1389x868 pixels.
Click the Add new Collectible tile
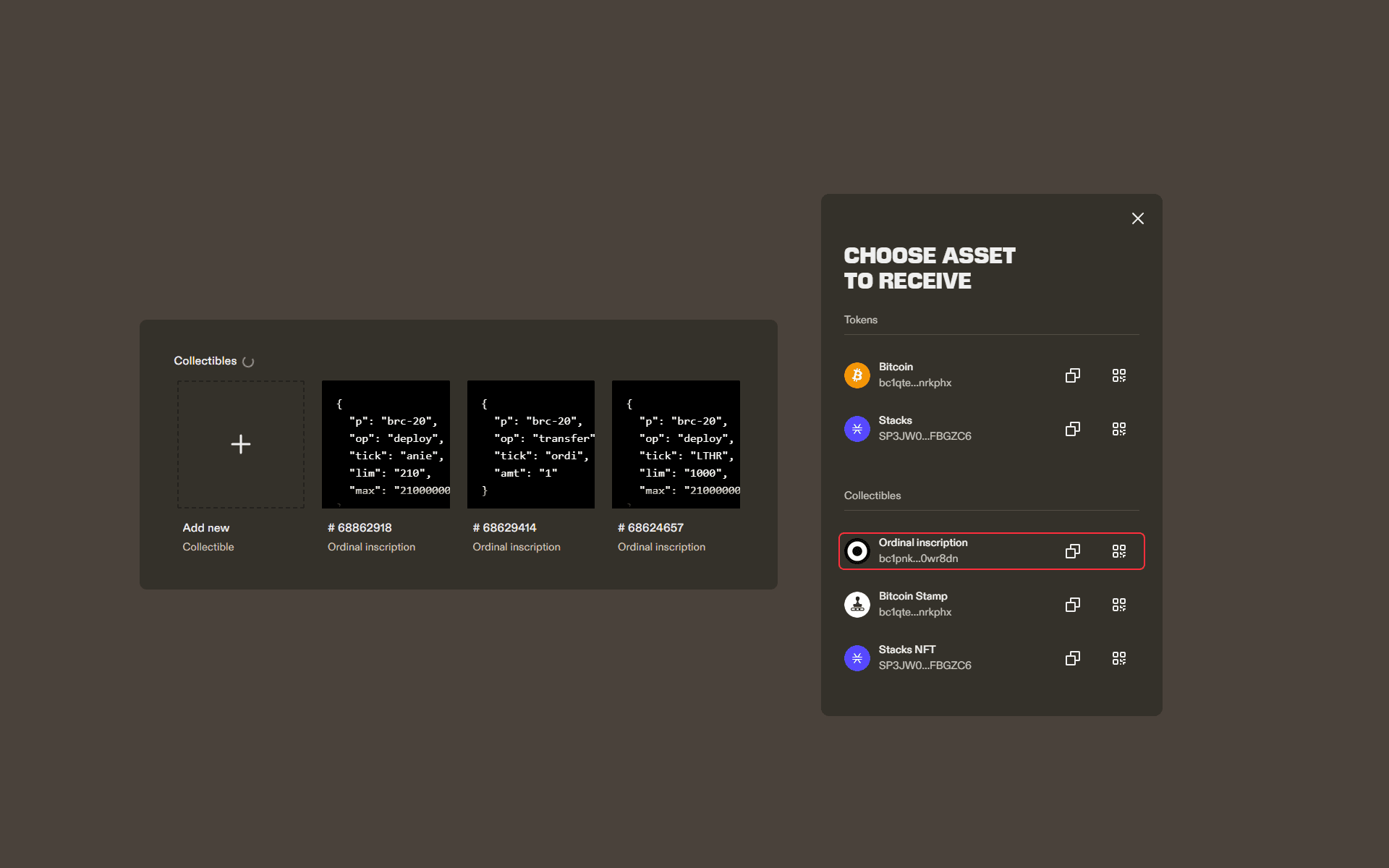[241, 444]
